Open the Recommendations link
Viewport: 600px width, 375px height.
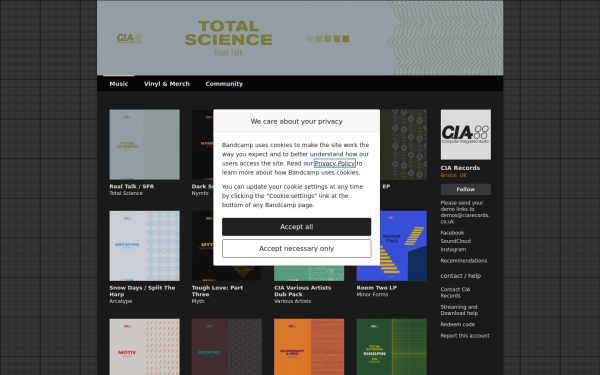[x=463, y=261]
